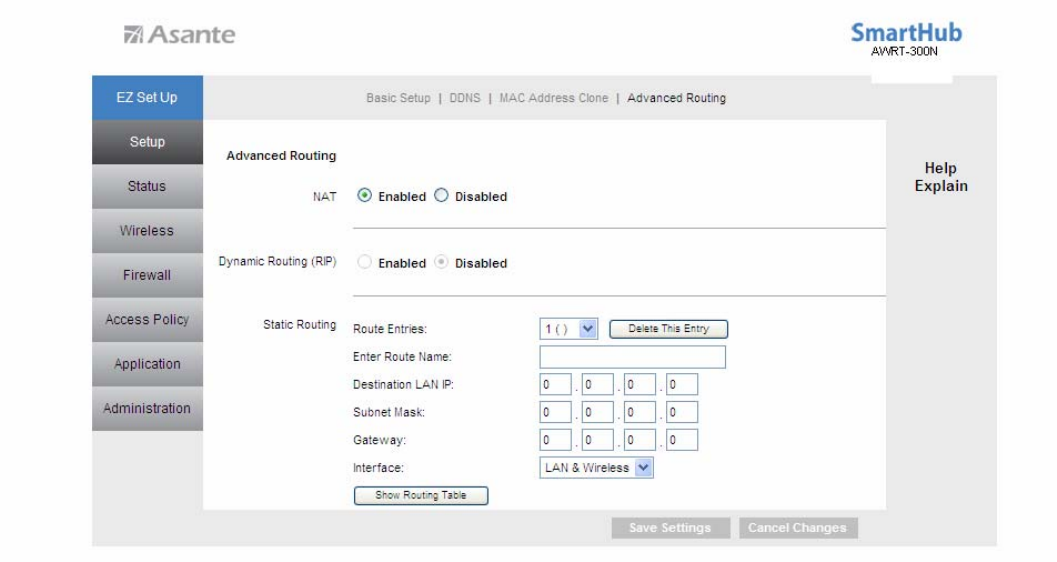This screenshot has width=1057, height=562.
Task: Click second octet of Gateway
Action: (597, 440)
